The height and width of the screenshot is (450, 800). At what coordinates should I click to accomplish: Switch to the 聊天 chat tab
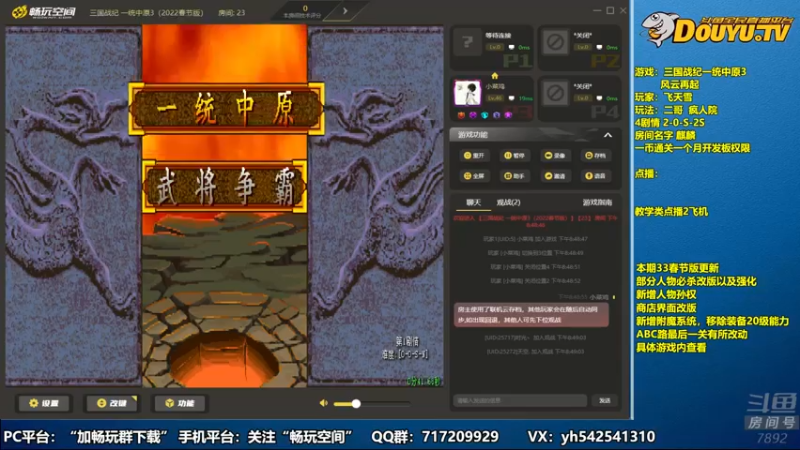click(x=473, y=203)
